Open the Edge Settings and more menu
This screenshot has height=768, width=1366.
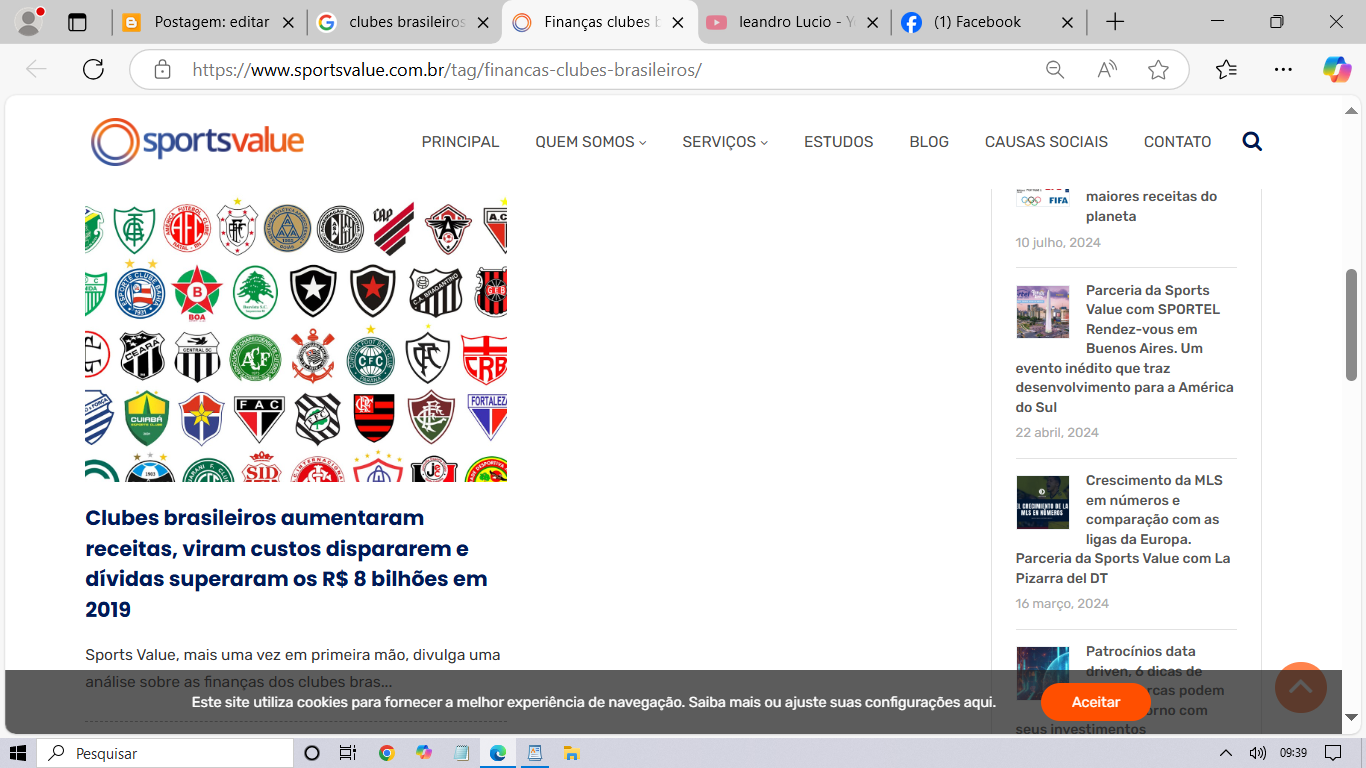(x=1283, y=69)
